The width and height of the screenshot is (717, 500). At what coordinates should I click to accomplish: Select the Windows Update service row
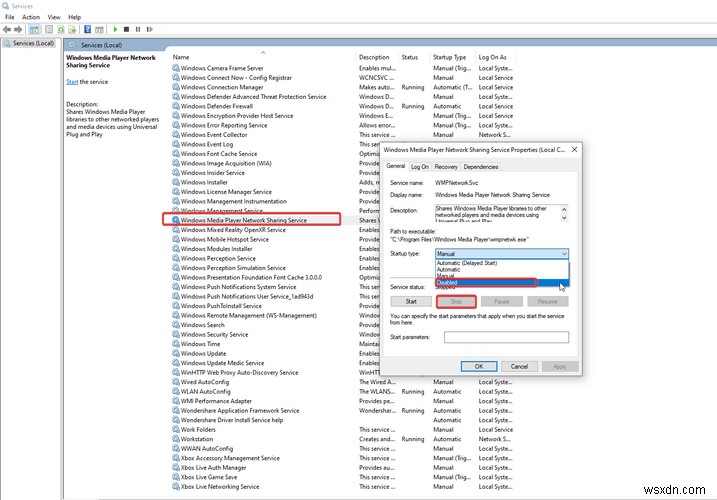(x=276, y=354)
